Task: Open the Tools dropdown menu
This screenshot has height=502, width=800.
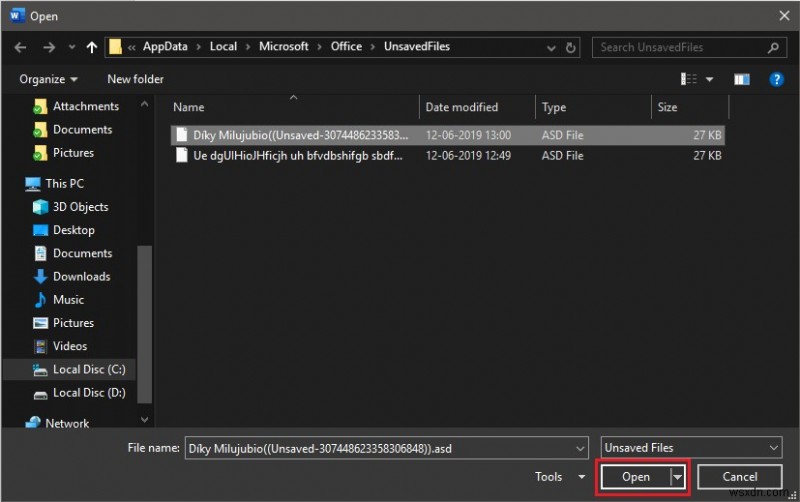Action: click(560, 476)
